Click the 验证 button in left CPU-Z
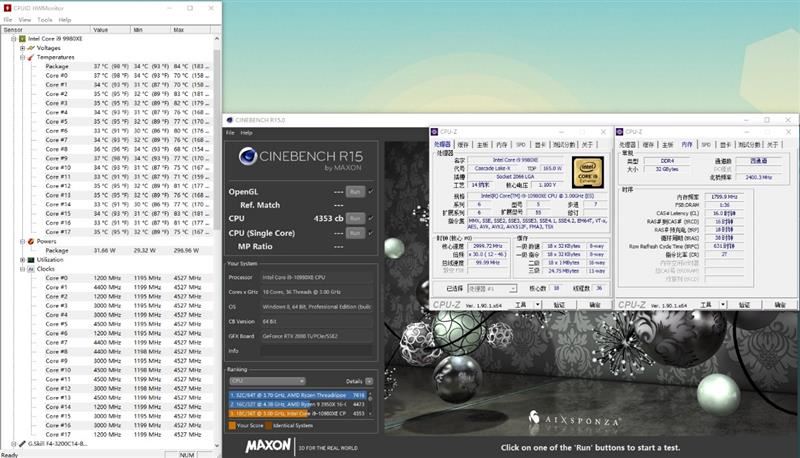 (x=559, y=304)
